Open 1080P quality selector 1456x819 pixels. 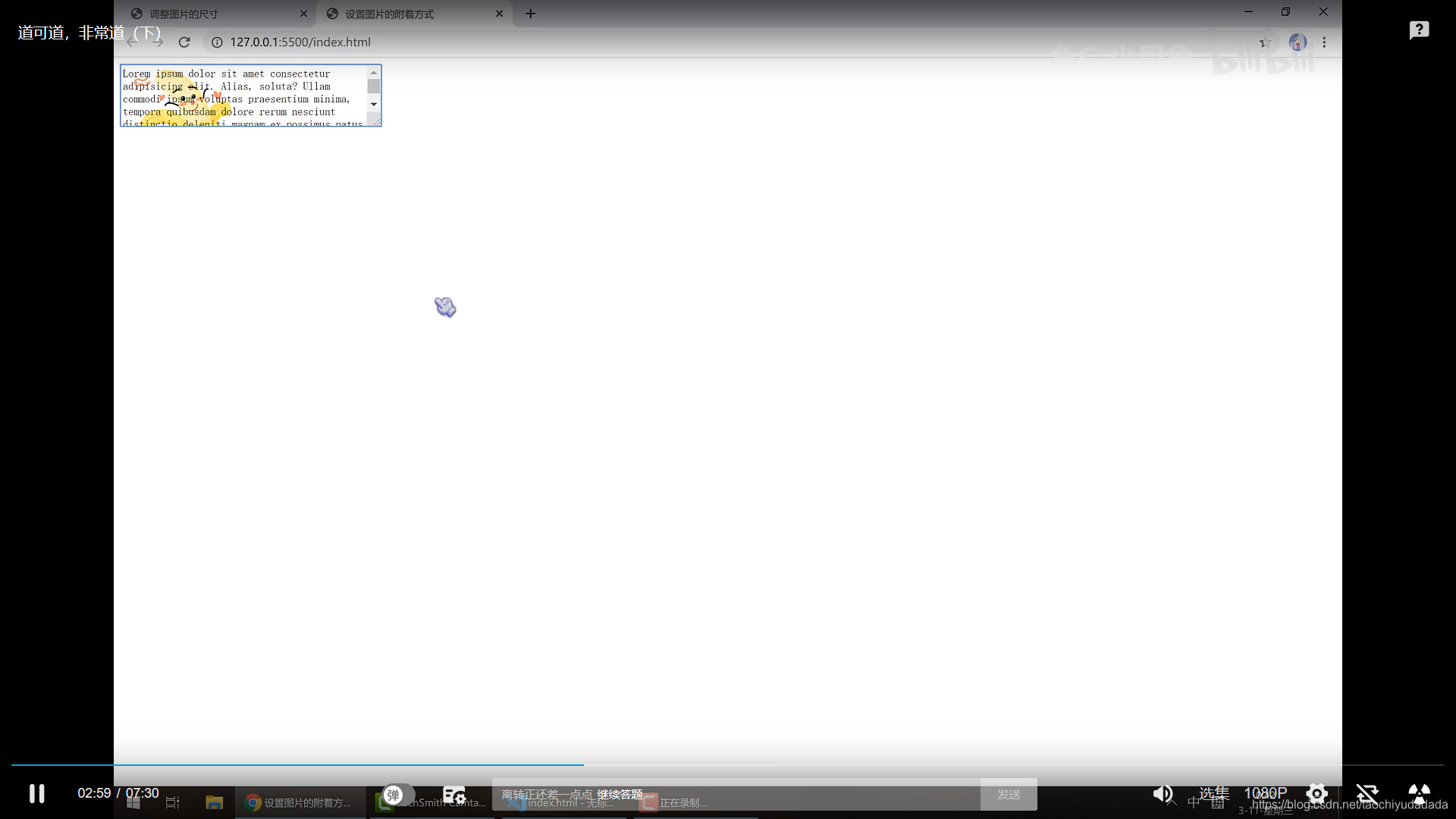click(x=1265, y=793)
